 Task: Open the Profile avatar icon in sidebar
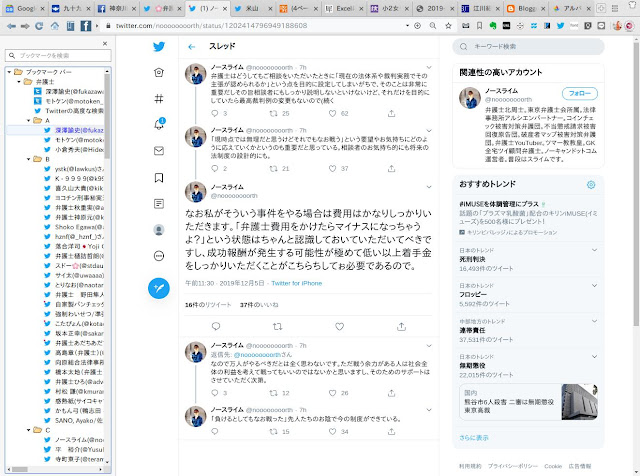pos(159,230)
